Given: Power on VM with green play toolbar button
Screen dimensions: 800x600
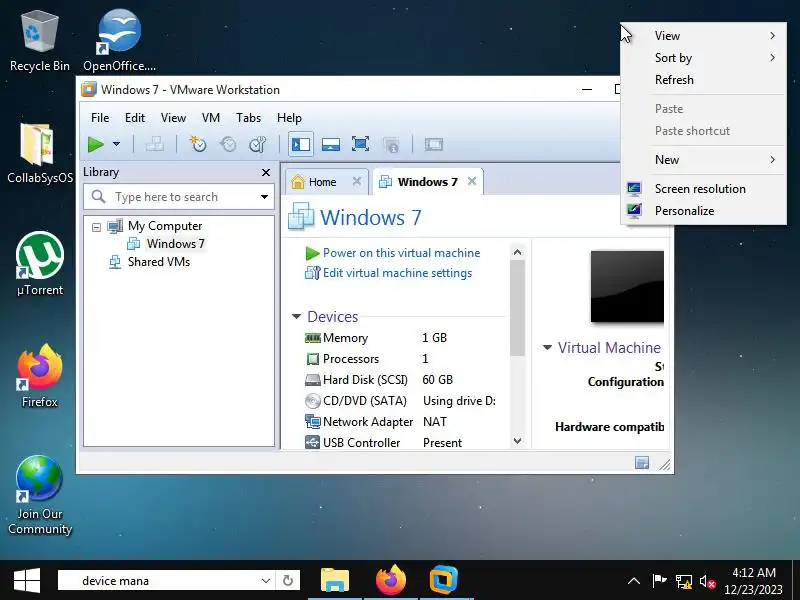Looking at the screenshot, I should tap(95, 144).
